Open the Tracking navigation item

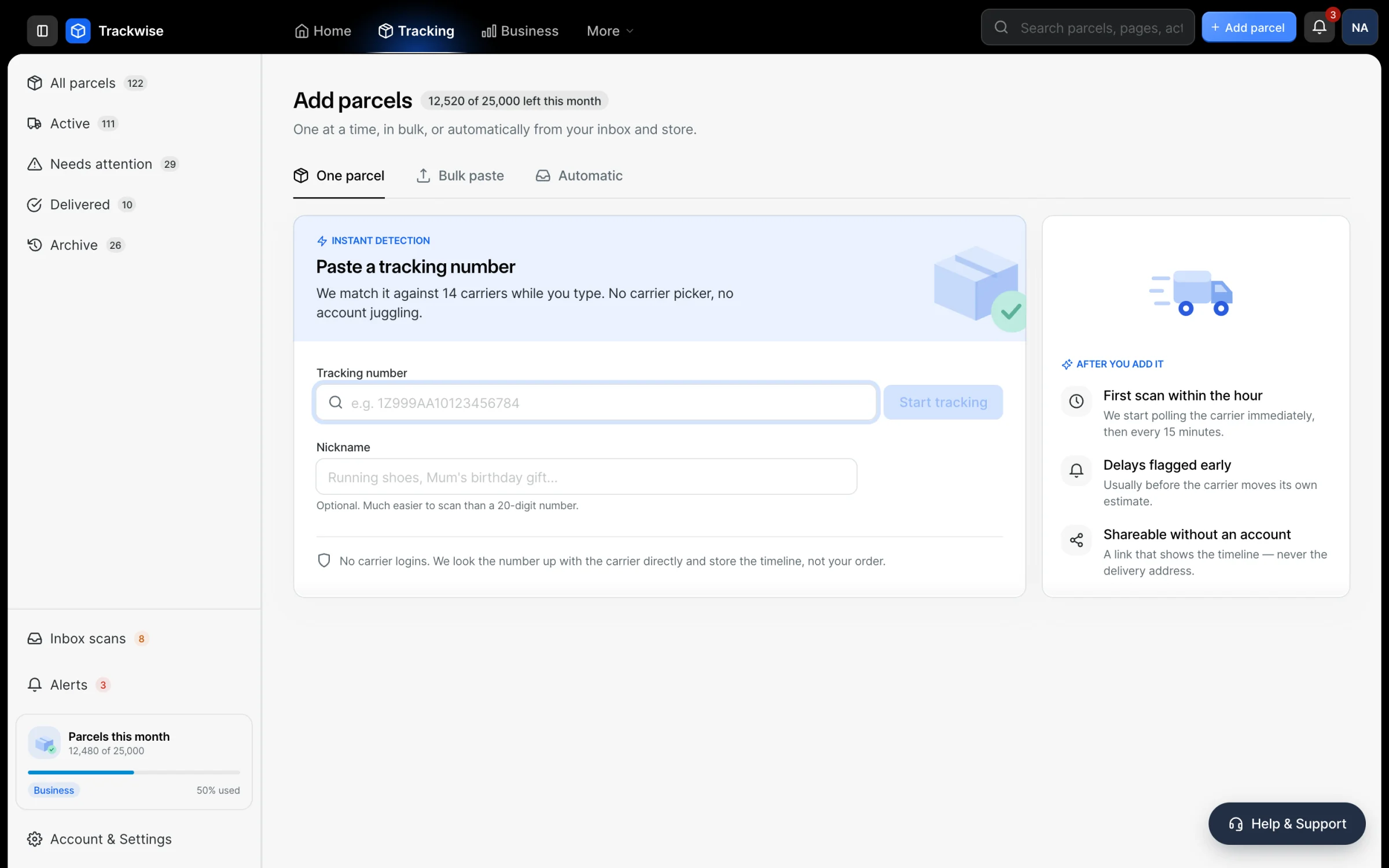point(416,31)
